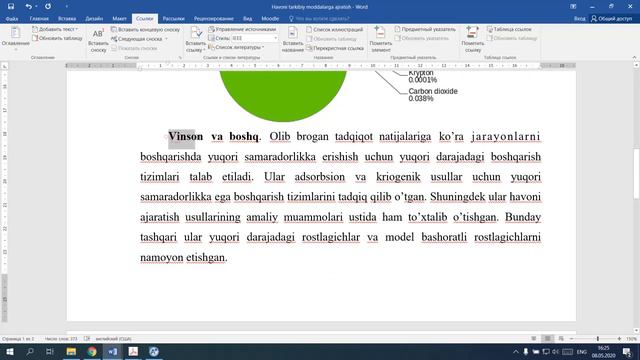Save the document with the floppy icon

tap(11, 7)
